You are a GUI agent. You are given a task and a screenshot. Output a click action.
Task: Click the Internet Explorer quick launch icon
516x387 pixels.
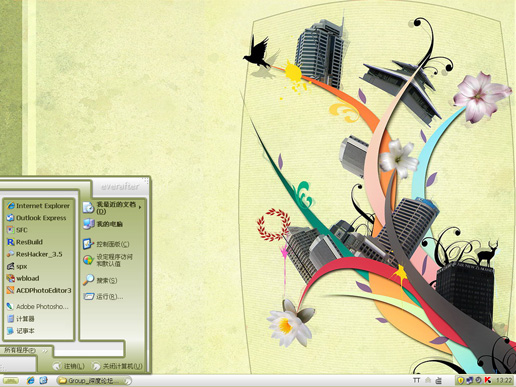pyautogui.click(x=31, y=380)
